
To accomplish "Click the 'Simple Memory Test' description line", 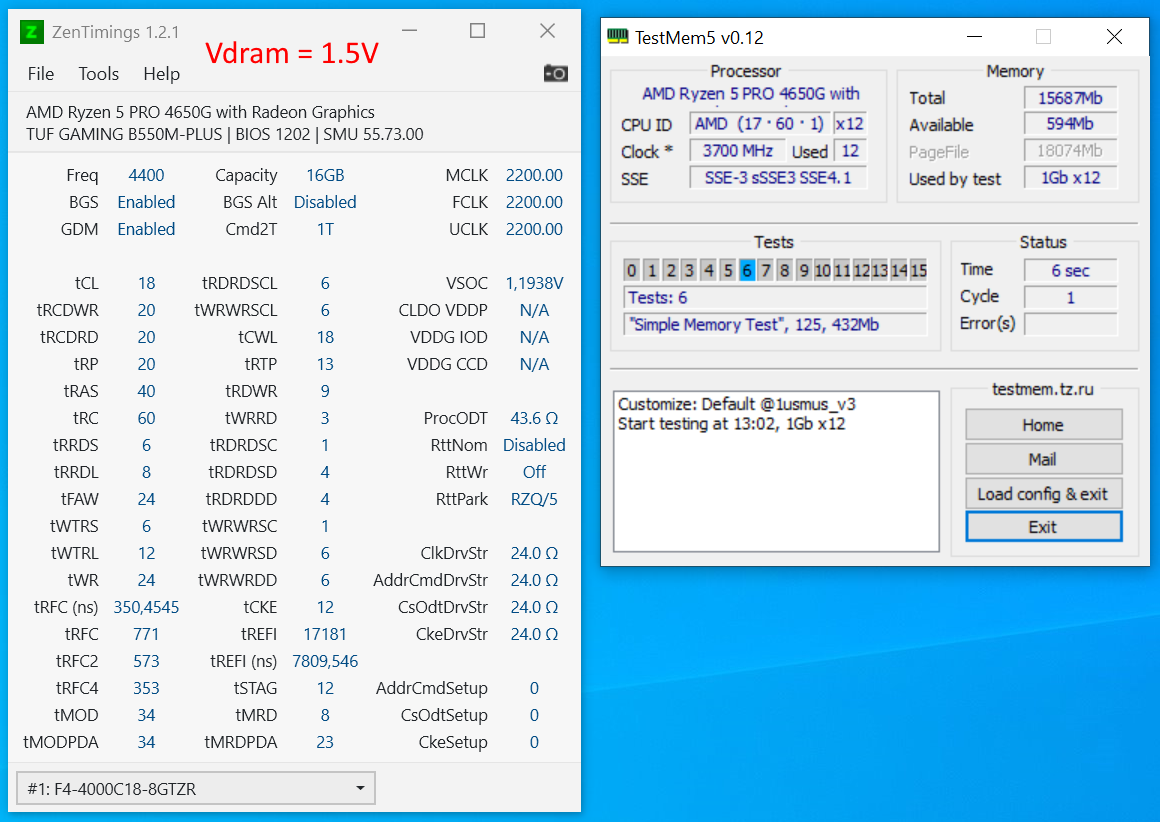I will (775, 324).
